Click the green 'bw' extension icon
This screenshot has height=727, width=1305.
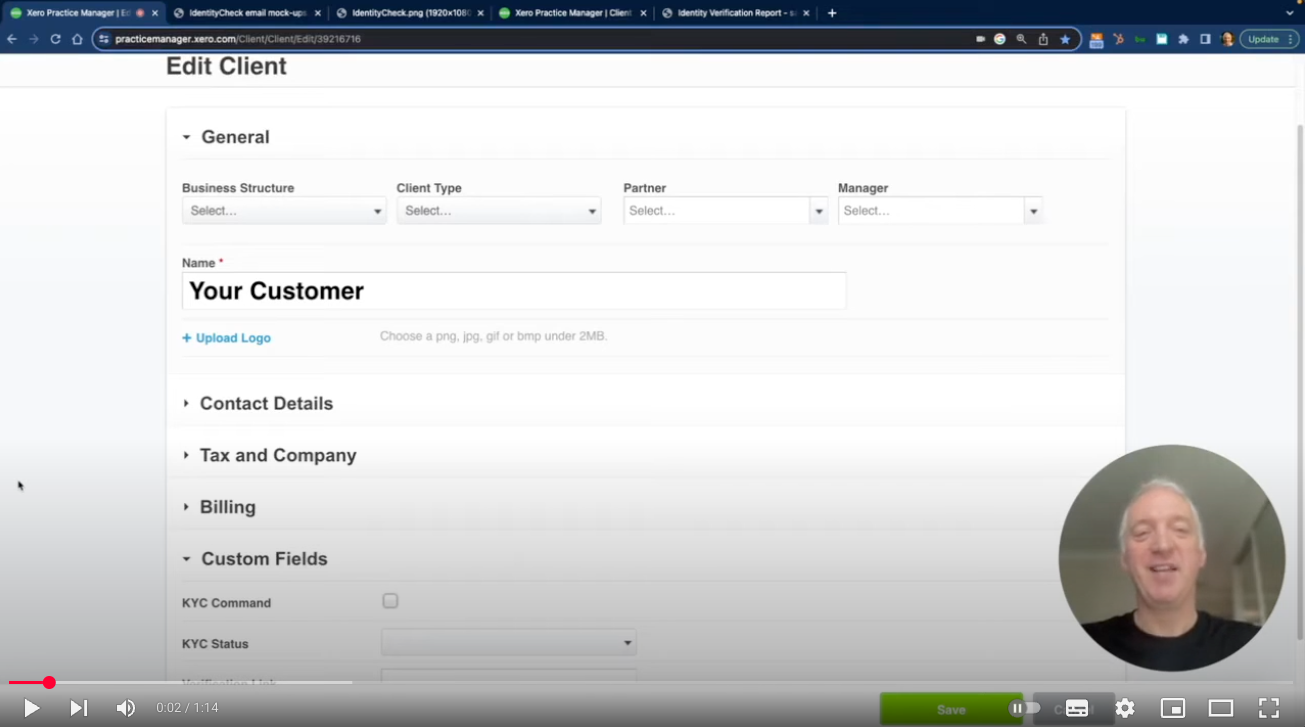pyautogui.click(x=1140, y=39)
